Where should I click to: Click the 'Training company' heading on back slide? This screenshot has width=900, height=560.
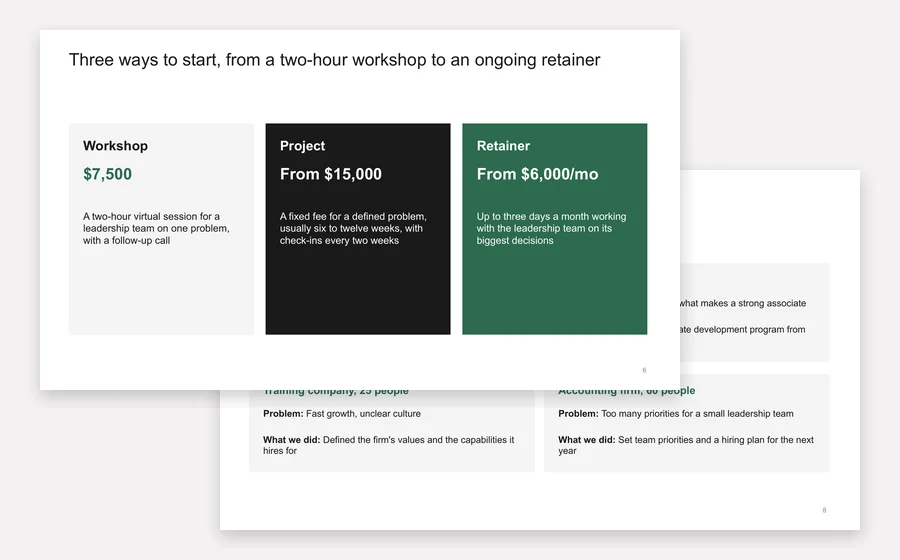point(336,391)
